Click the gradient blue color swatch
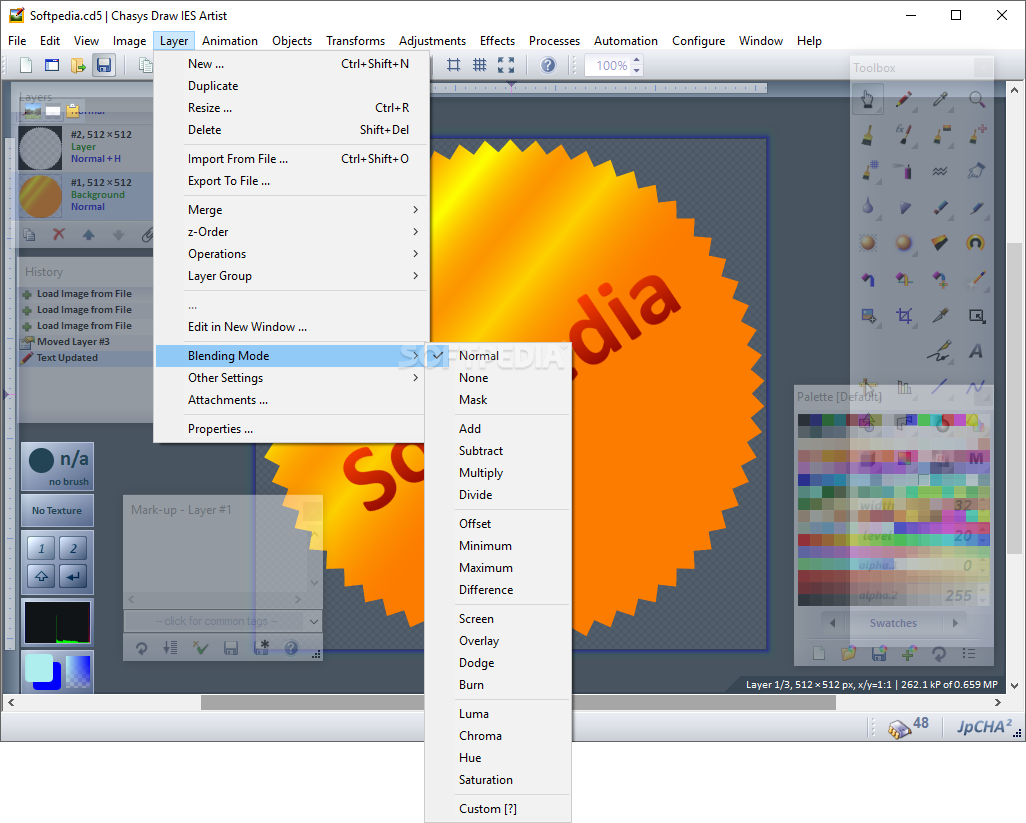This screenshot has height=823, width=1026. tap(78, 672)
